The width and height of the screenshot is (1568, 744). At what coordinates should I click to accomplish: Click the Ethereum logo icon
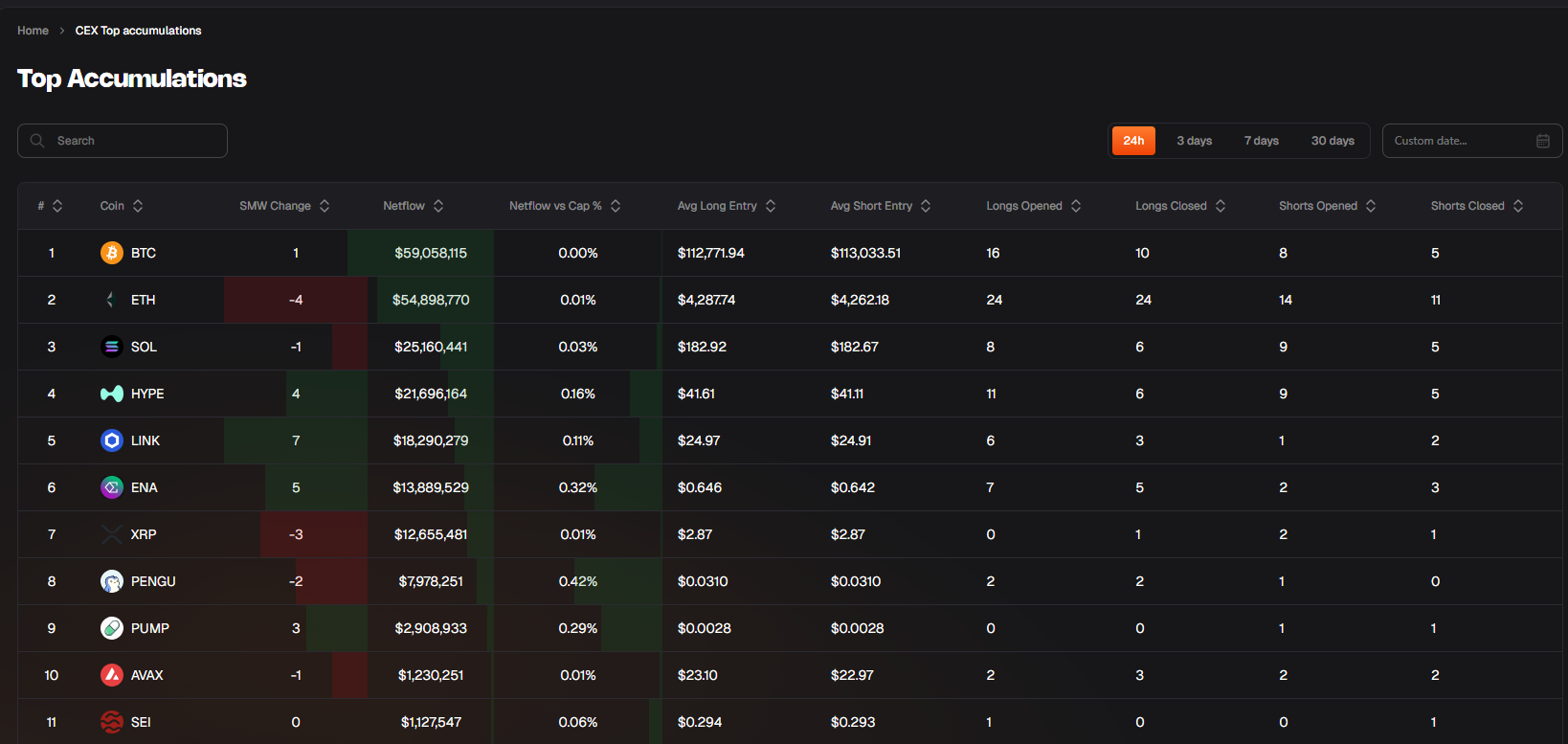111,300
